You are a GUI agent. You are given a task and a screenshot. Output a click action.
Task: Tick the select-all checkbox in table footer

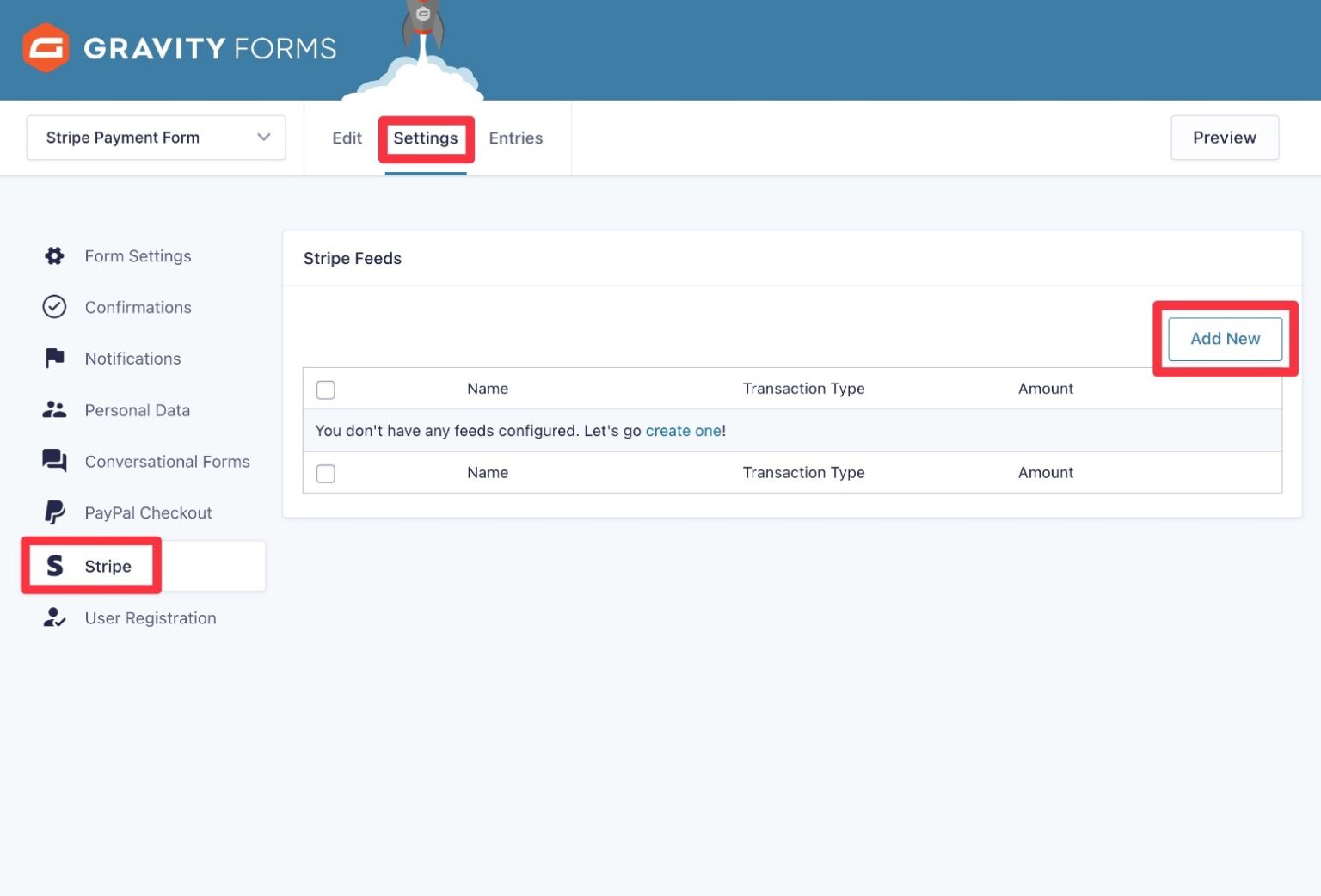click(326, 473)
